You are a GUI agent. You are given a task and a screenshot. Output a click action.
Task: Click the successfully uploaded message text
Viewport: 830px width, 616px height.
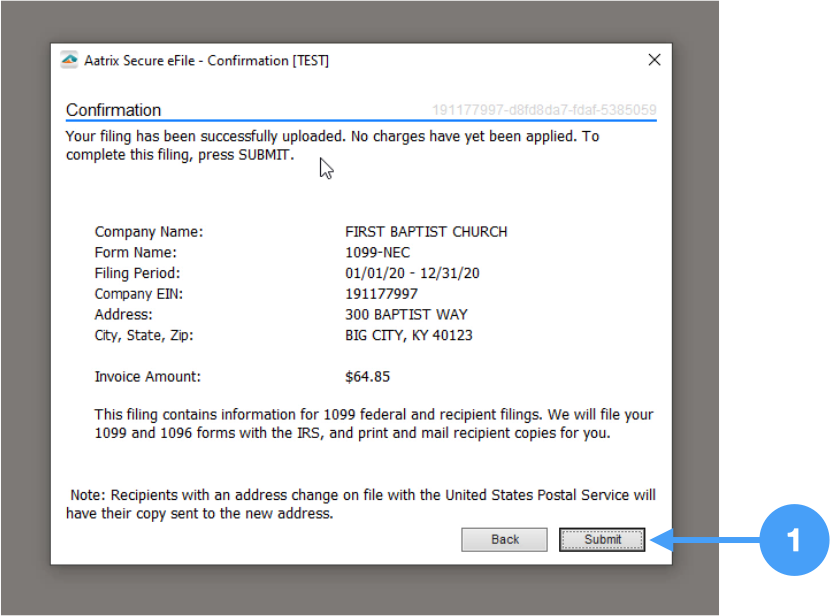pyautogui.click(x=332, y=145)
